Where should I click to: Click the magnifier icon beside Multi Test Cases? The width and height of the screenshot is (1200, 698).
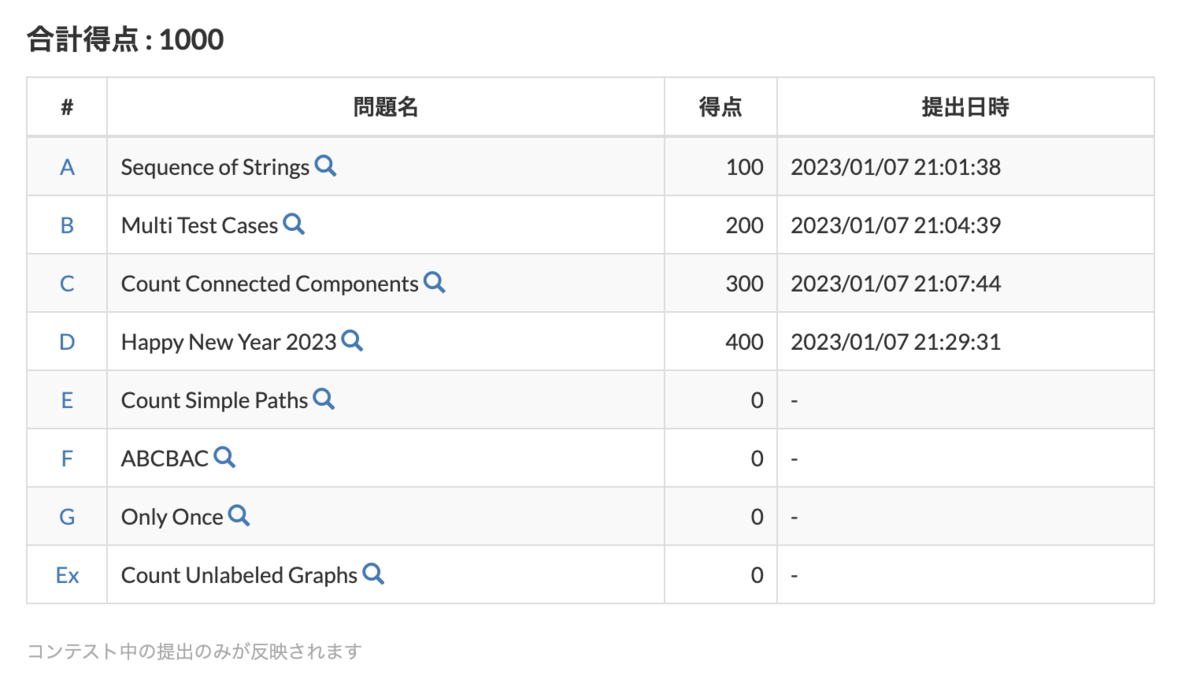pos(294,225)
